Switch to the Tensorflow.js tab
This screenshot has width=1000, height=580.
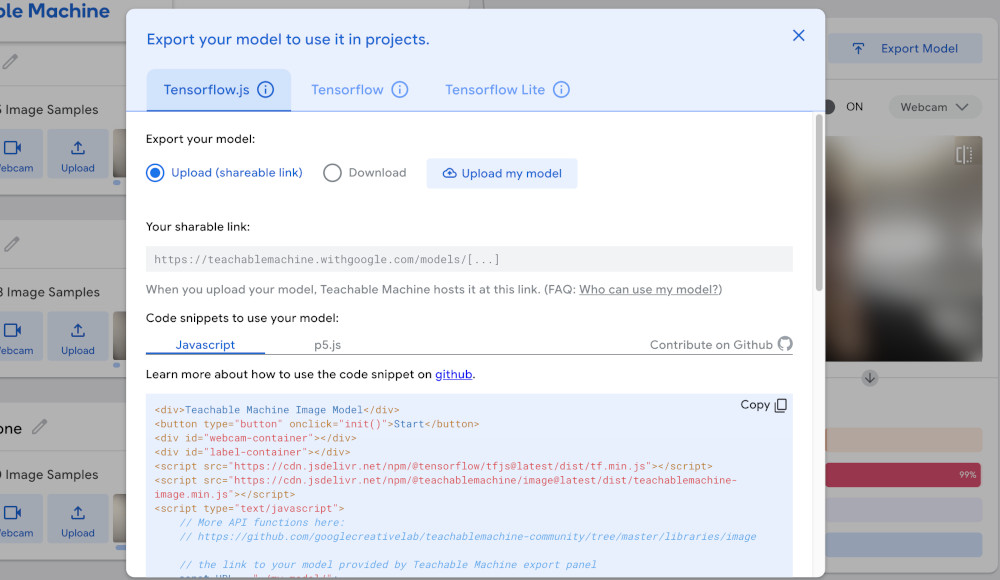219,90
